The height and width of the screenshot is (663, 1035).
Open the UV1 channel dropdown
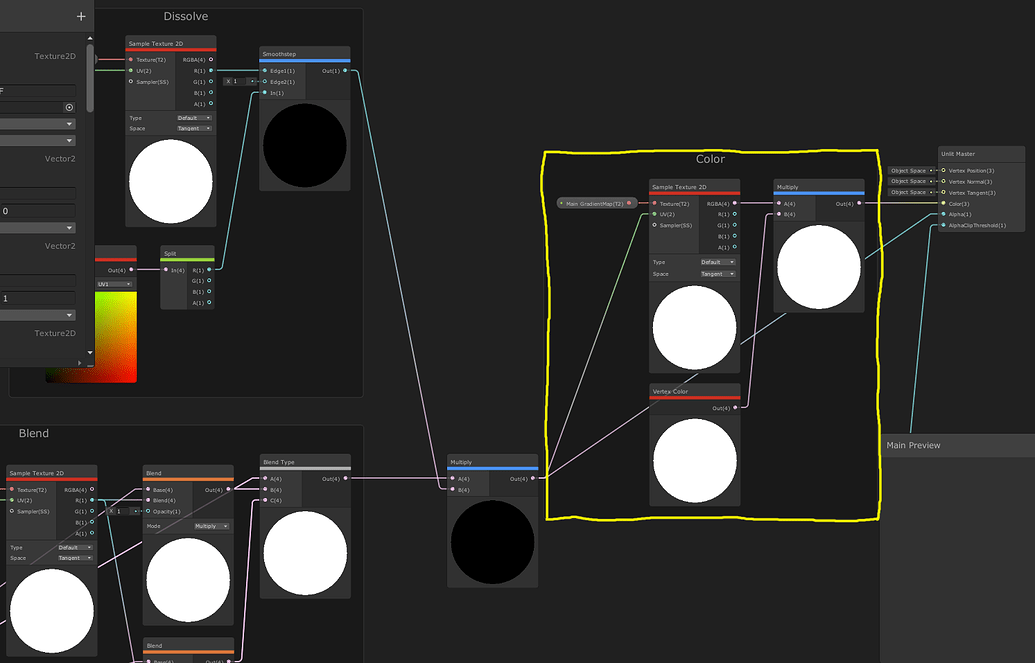[114, 285]
